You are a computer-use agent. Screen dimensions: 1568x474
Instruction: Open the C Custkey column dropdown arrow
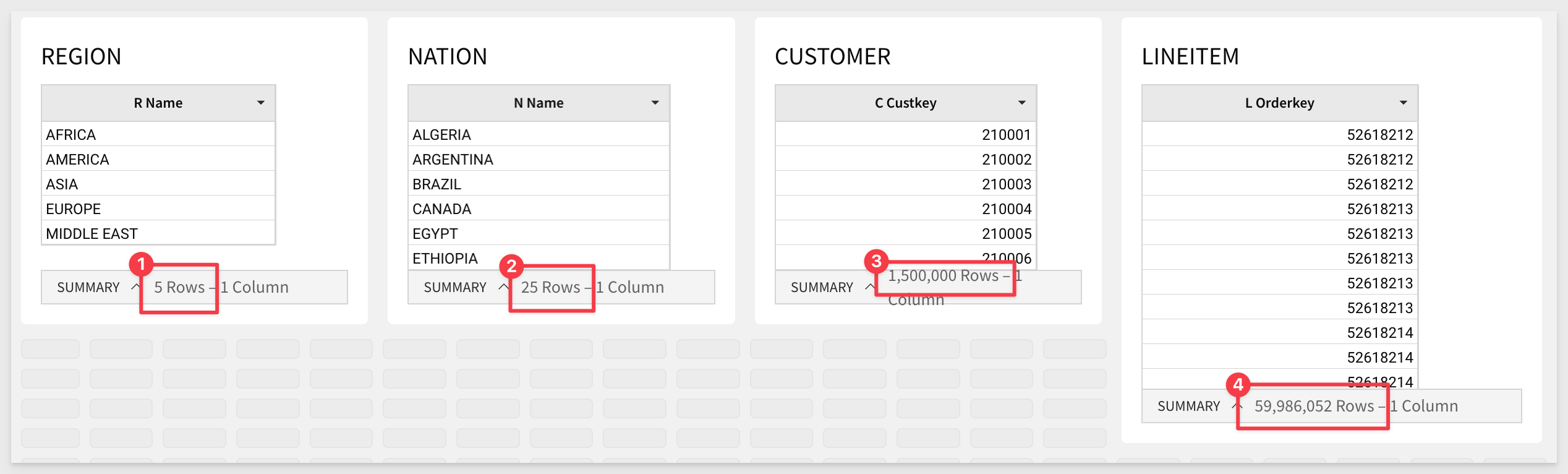(1022, 103)
